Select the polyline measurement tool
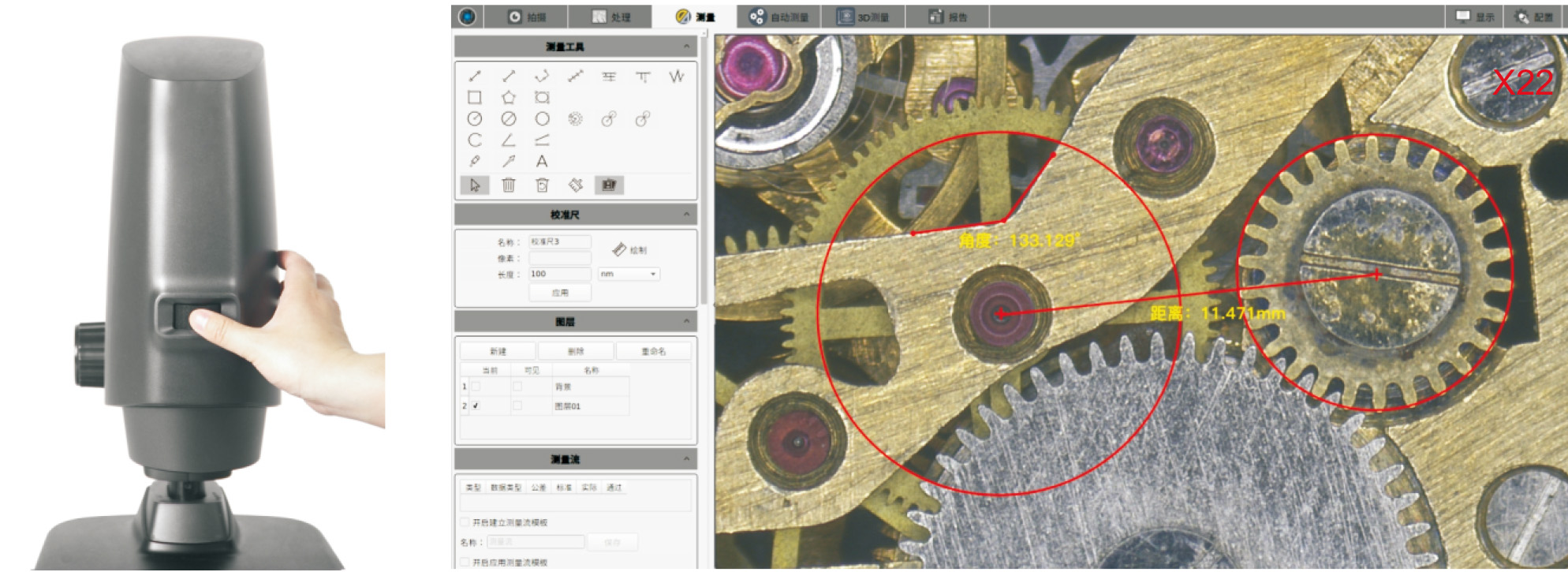 click(542, 77)
